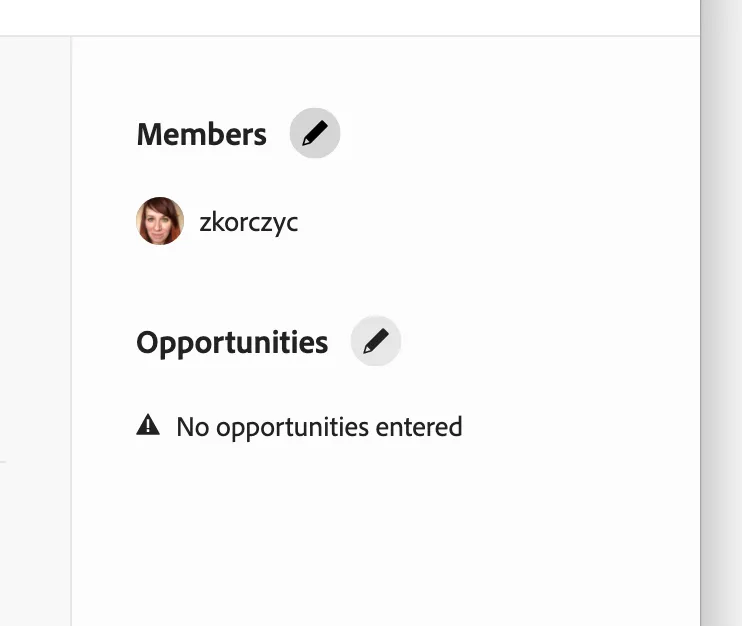Click the word 'entered' in the warning text

coord(419,427)
